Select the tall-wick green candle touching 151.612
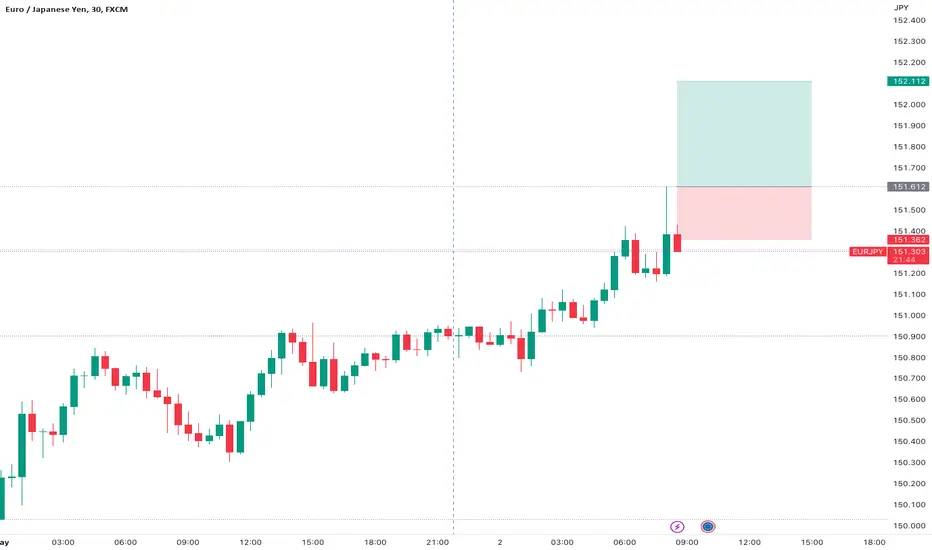 [x=666, y=232]
